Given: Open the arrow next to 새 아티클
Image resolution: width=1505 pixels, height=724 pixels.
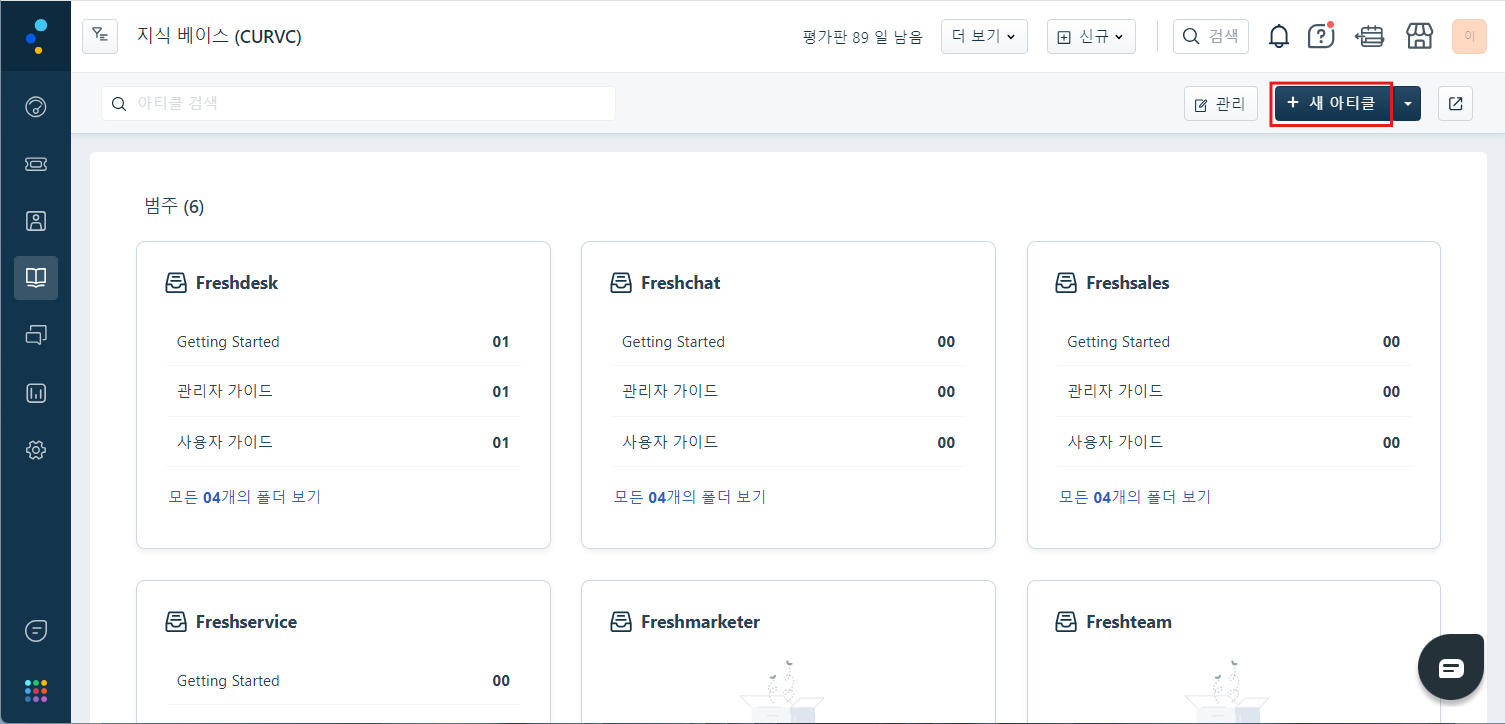Looking at the screenshot, I should 1408,103.
